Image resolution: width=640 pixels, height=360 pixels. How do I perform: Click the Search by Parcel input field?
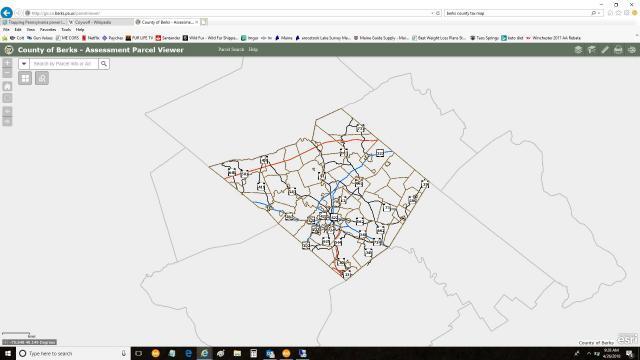coord(64,64)
